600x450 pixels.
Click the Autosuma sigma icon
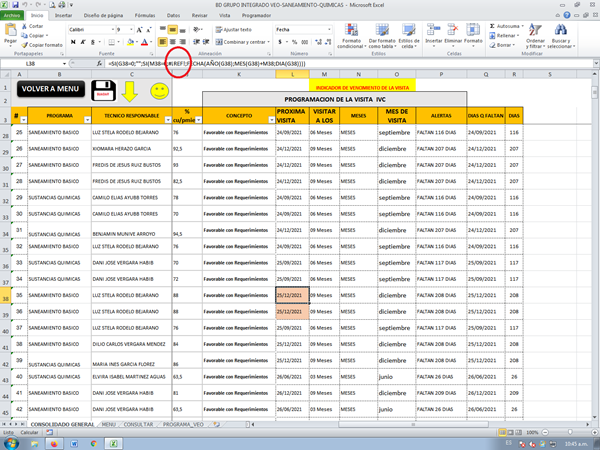(x=492, y=26)
